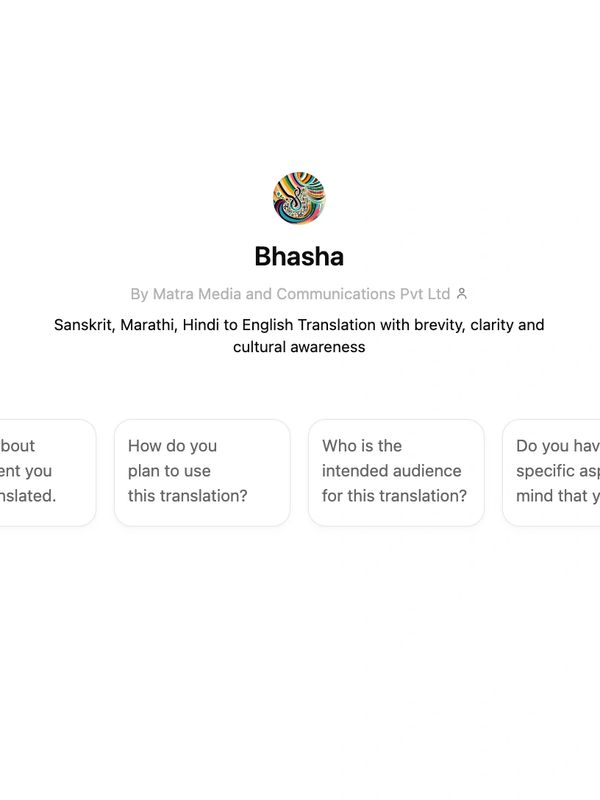Click the "mind that y" line in rightmost card
This screenshot has width=600, height=800.
pos(558,495)
